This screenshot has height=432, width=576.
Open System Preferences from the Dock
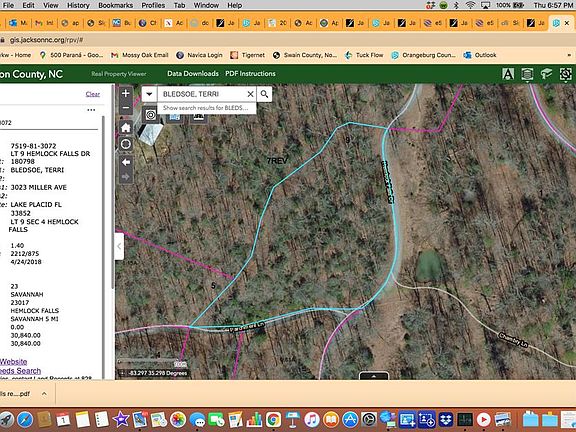[x=369, y=419]
